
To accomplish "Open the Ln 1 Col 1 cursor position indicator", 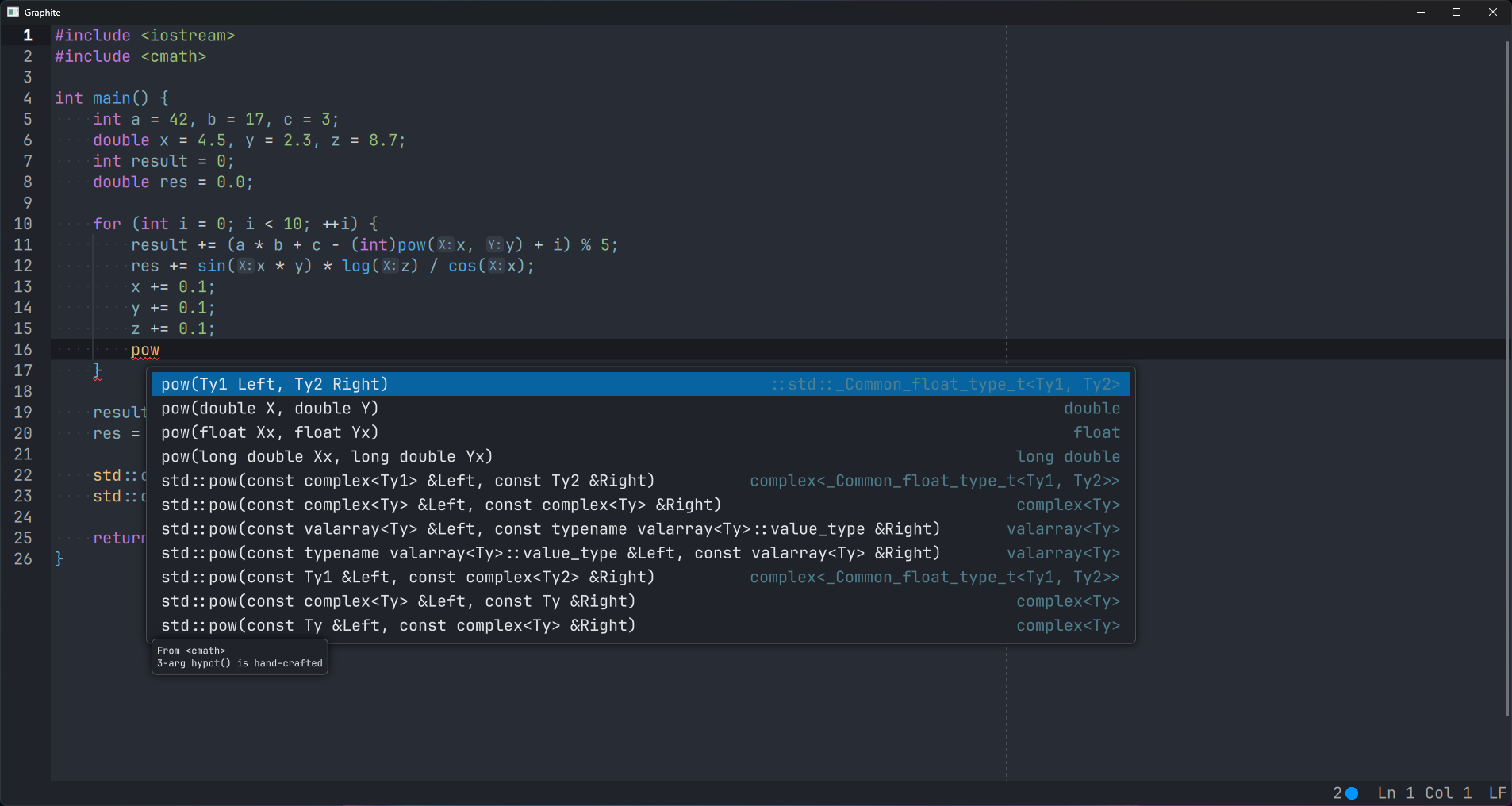I will click(x=1424, y=793).
